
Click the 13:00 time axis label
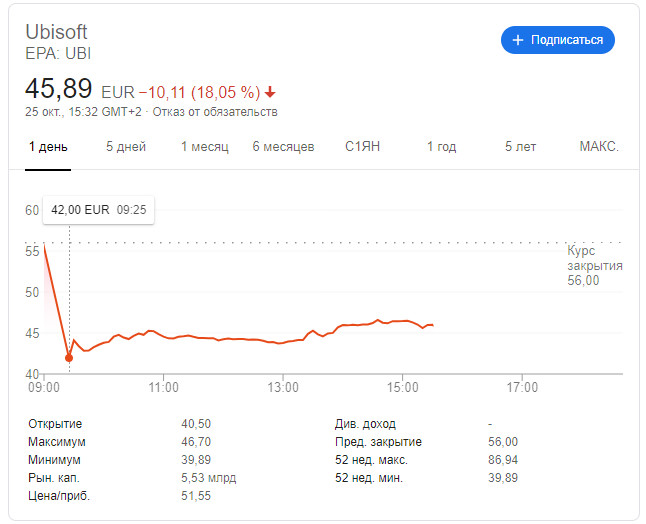click(x=283, y=388)
